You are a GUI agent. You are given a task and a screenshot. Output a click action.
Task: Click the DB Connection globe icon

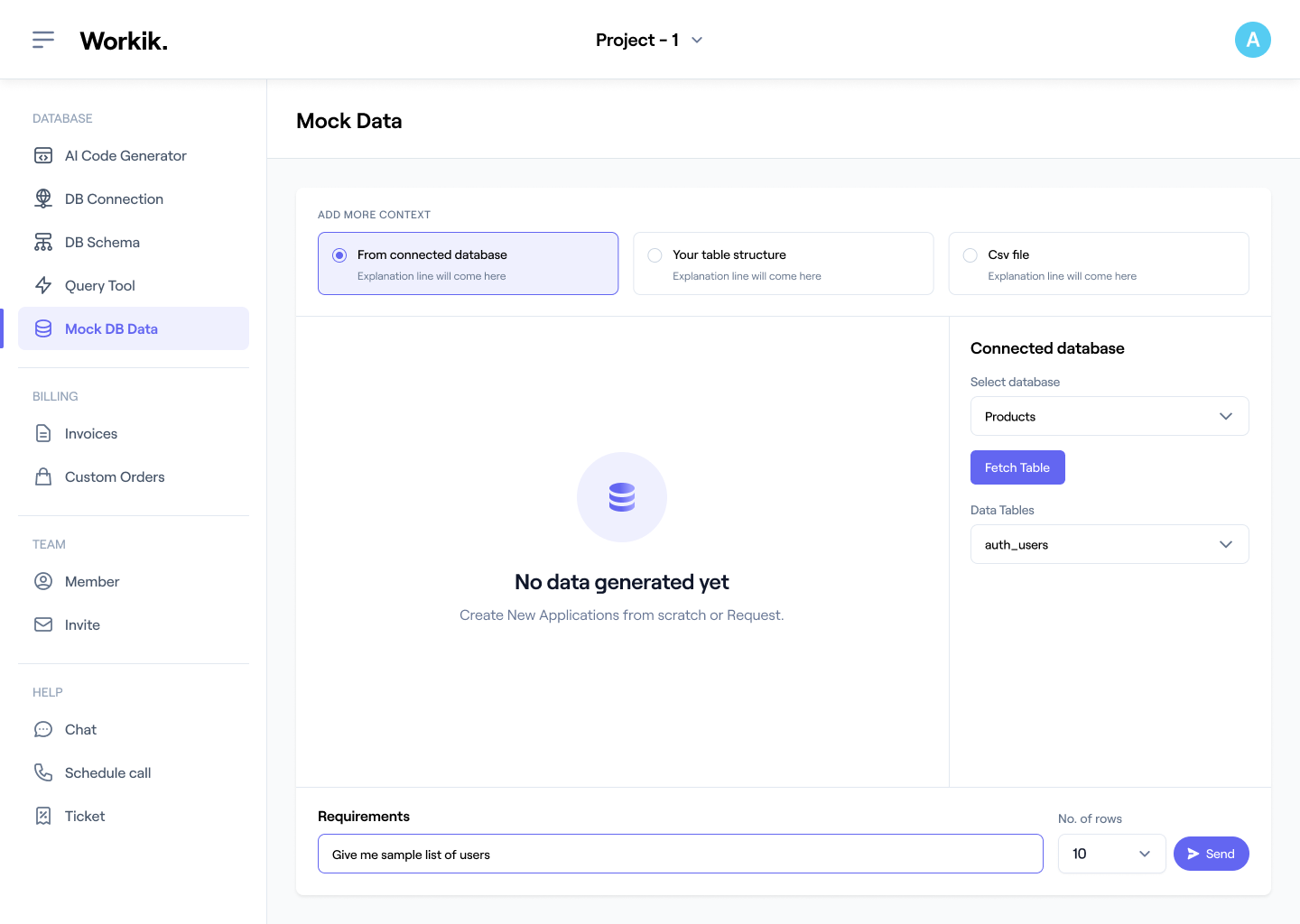pyautogui.click(x=43, y=199)
